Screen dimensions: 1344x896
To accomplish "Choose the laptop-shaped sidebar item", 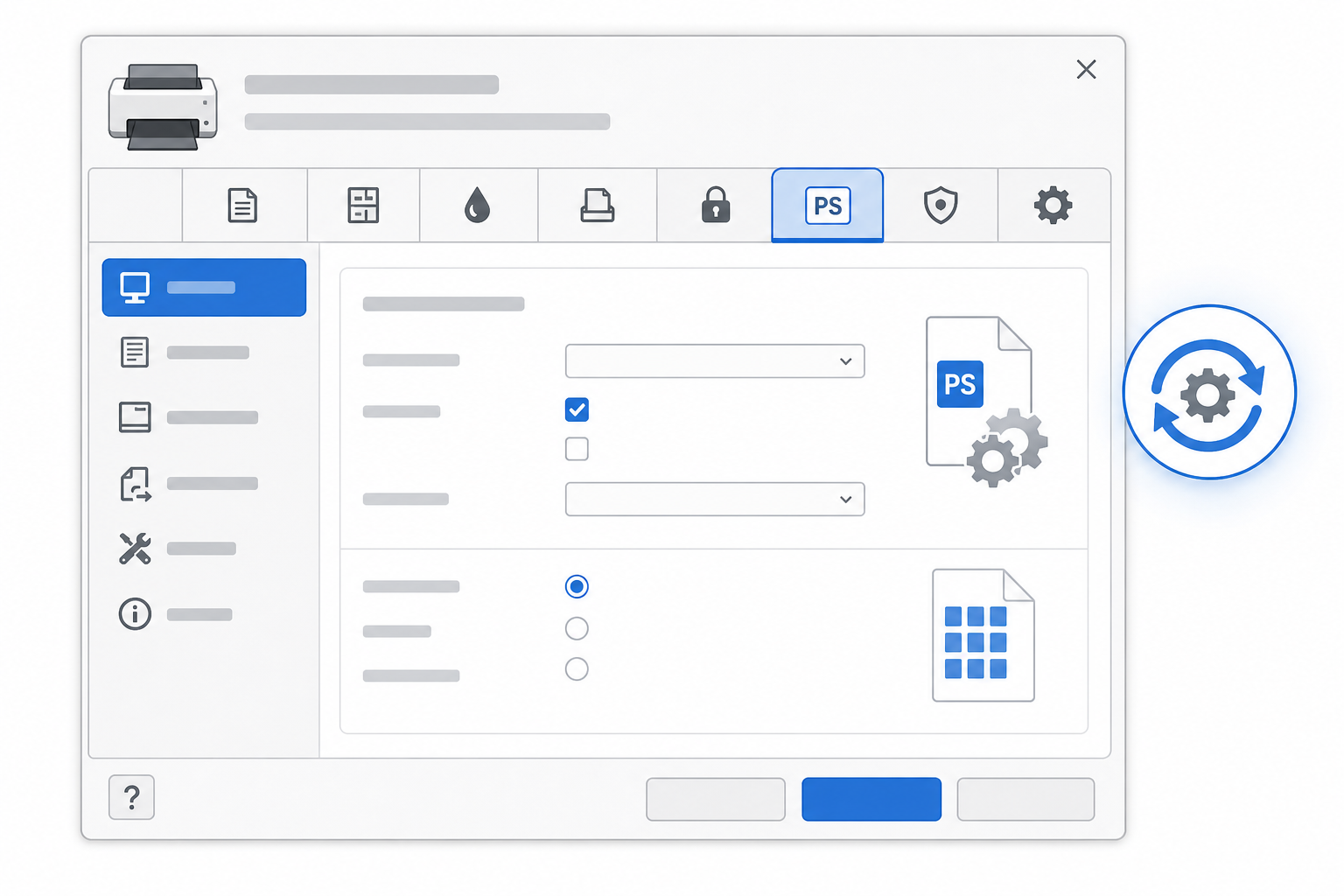I will (x=204, y=417).
